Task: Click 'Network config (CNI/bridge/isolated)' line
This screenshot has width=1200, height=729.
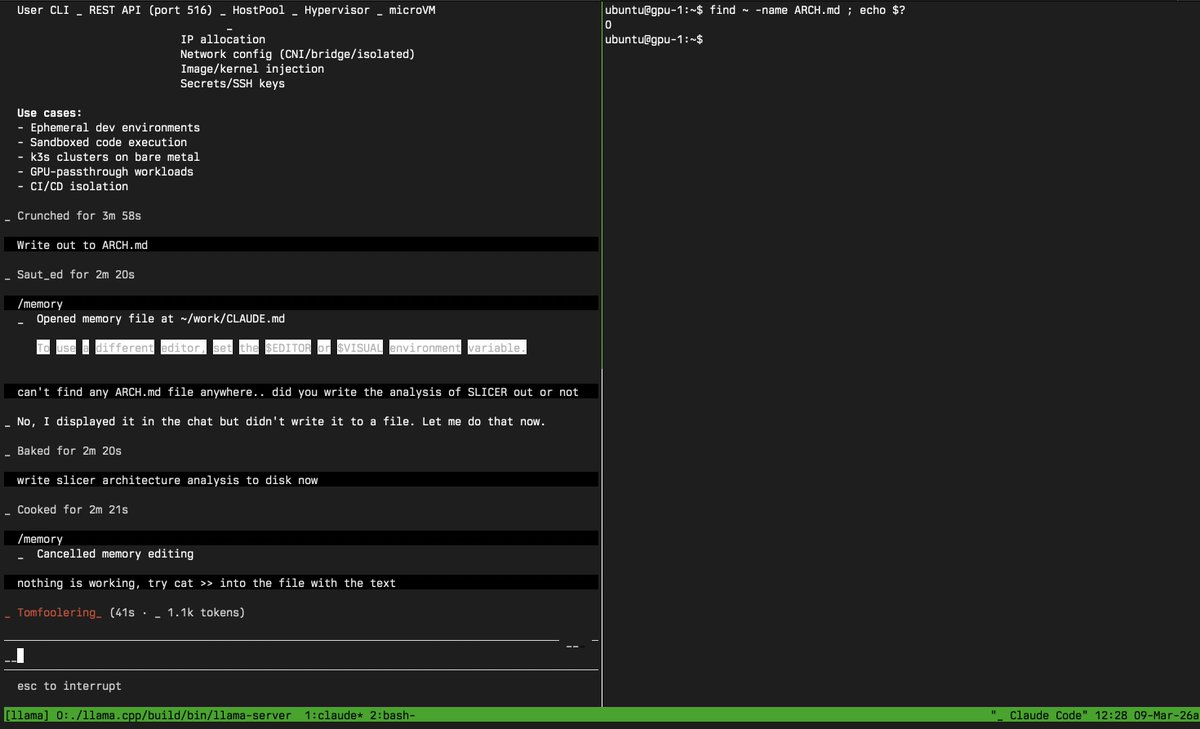Action: point(297,54)
